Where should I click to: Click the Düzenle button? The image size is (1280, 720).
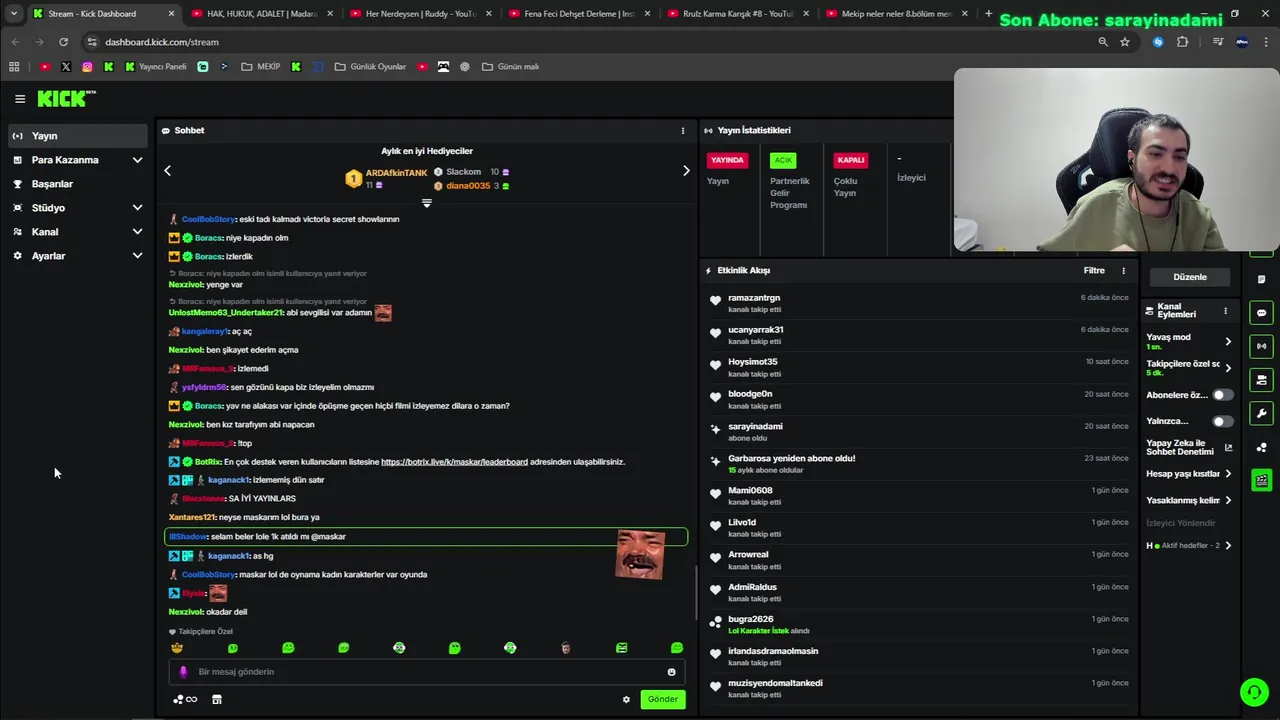click(x=1190, y=277)
